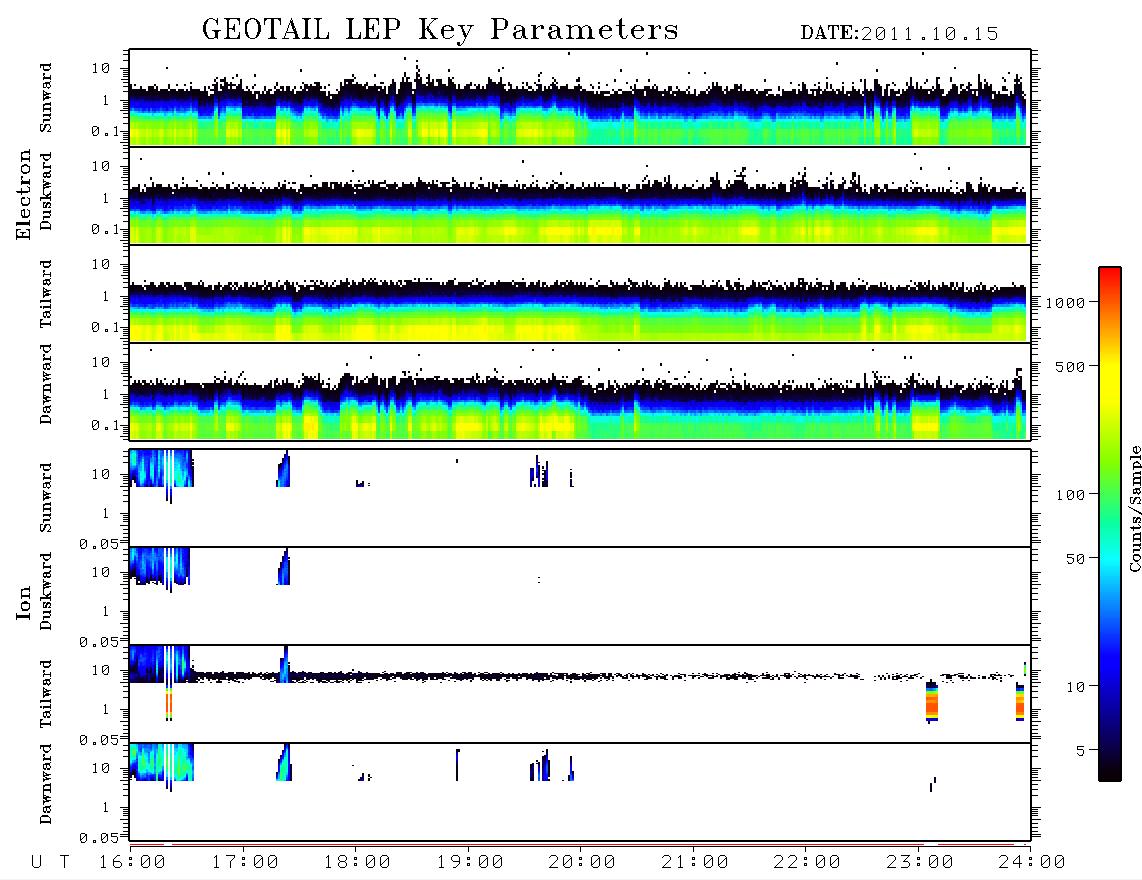Click the Electron Tailward spectrogram panel
Screen dimensions: 1142x880
(x=580, y=294)
